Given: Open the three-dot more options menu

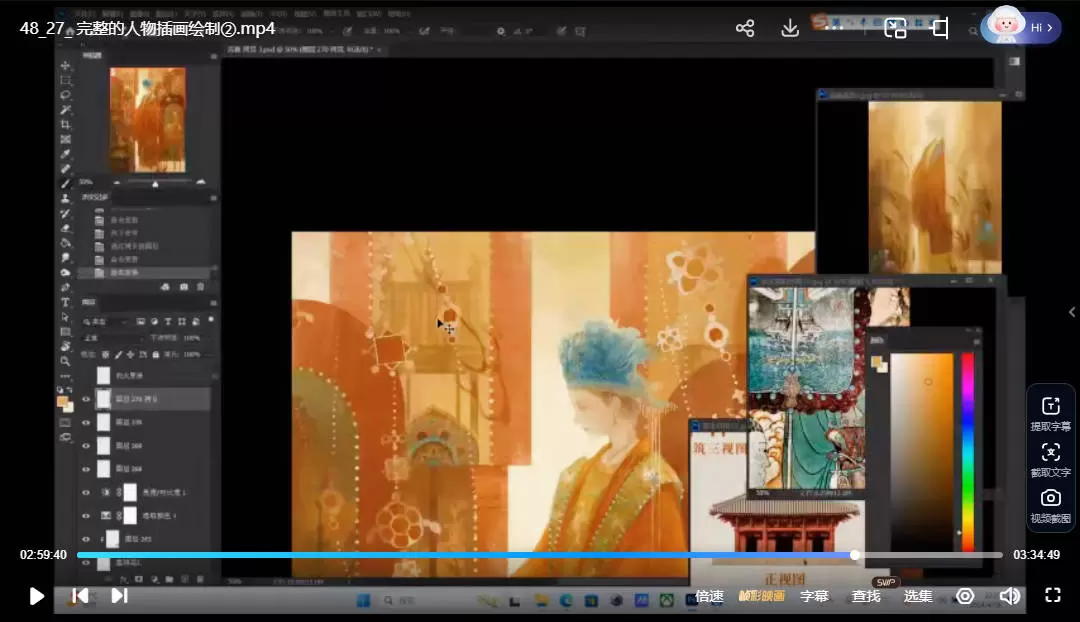Looking at the screenshot, I should (x=835, y=28).
